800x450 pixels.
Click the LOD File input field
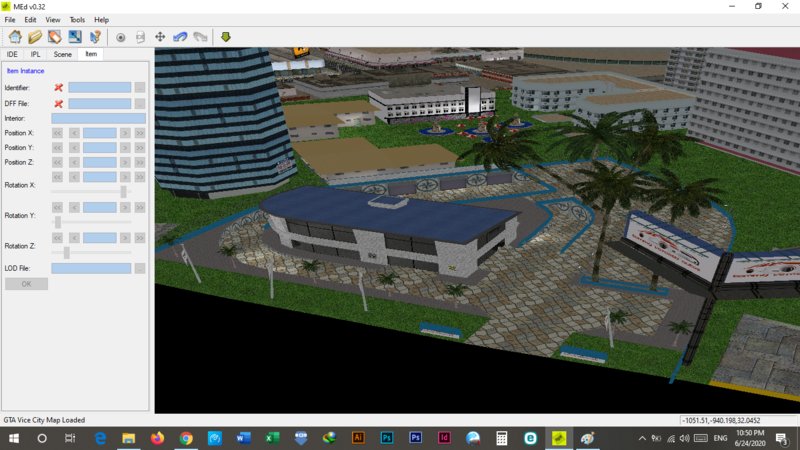pyautogui.click(x=91, y=268)
